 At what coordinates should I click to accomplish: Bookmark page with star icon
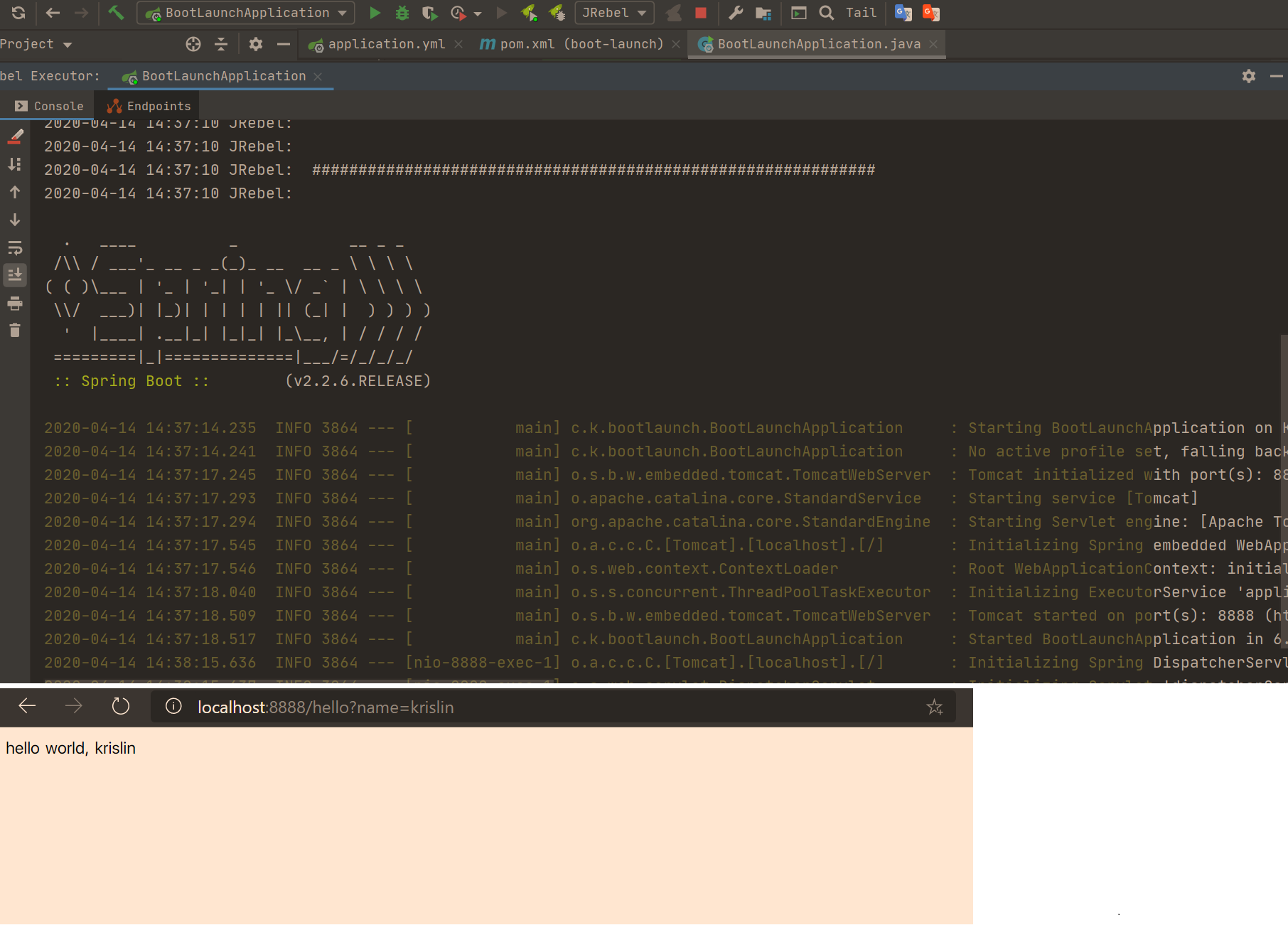[935, 707]
